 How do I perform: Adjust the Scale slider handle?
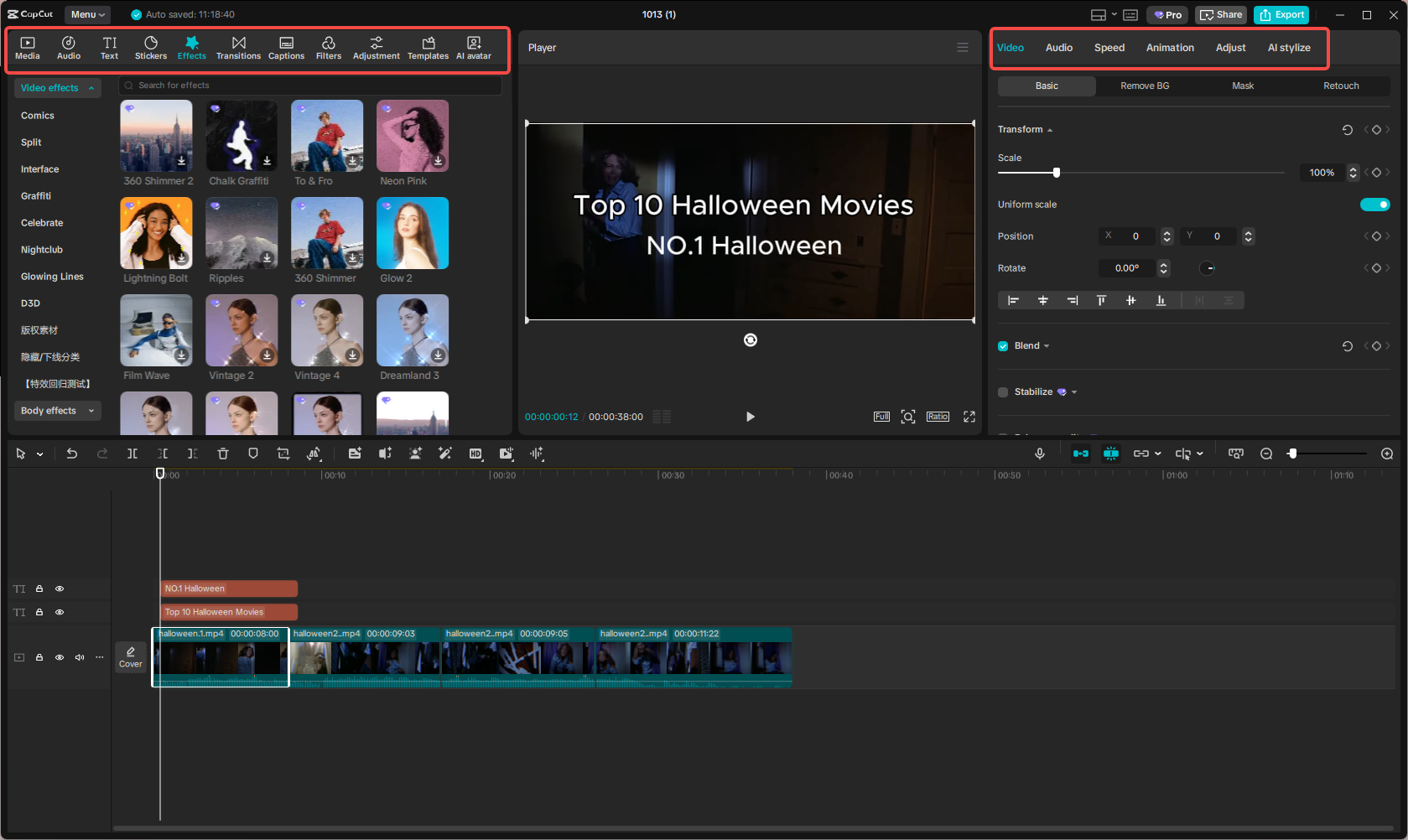[1057, 173]
